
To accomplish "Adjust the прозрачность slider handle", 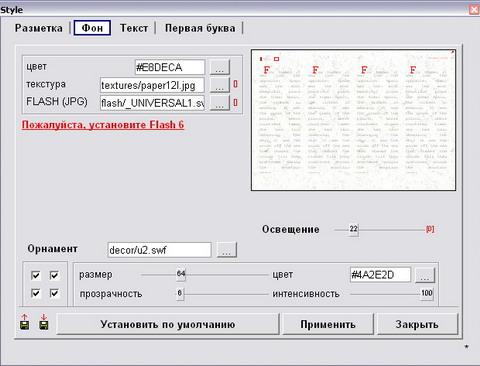I will (x=180, y=294).
